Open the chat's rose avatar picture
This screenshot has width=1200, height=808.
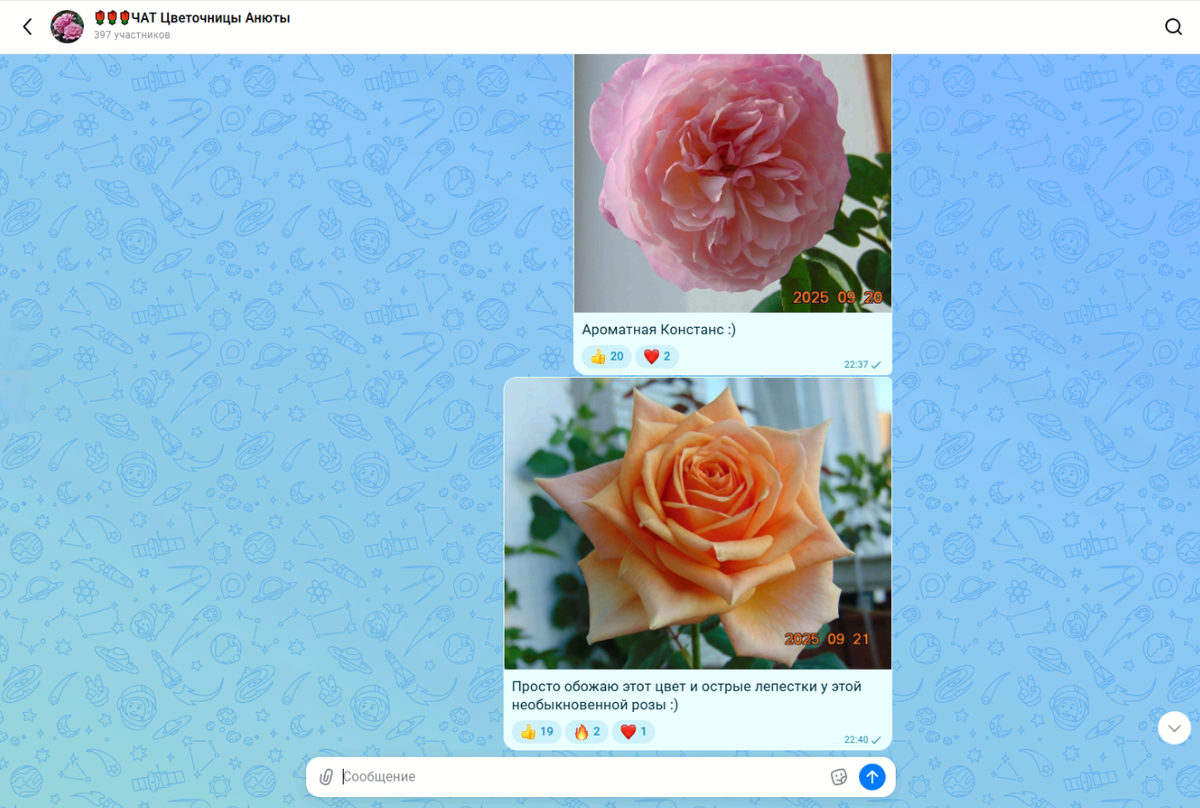(x=66, y=26)
